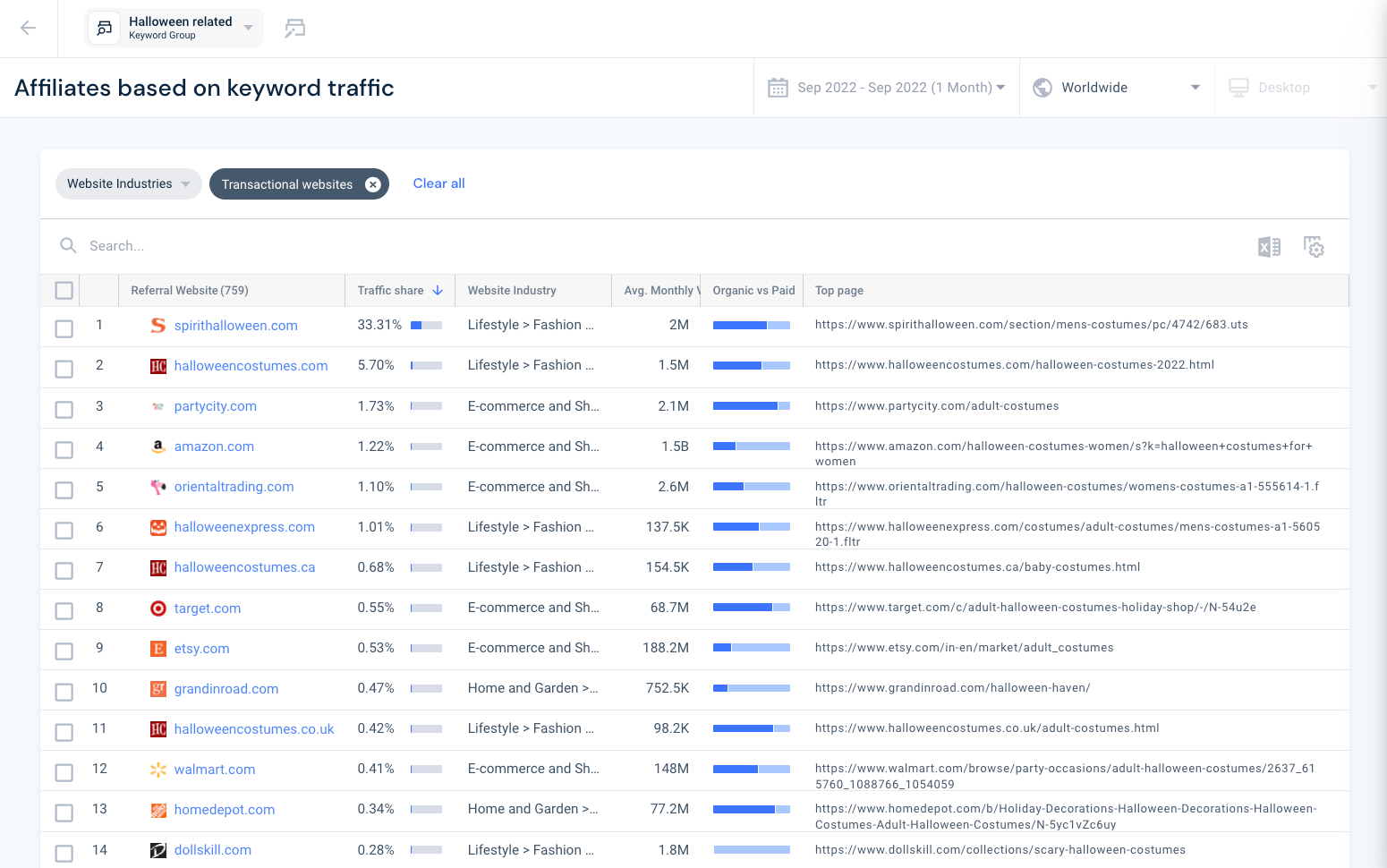
Task: Check the amazon.com row checkbox
Action: pos(64,449)
